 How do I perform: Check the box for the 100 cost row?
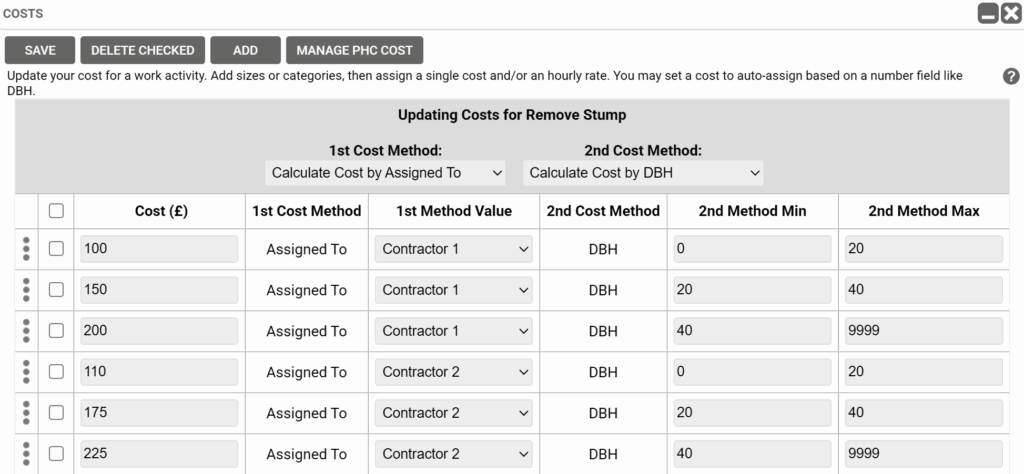[x=56, y=249]
